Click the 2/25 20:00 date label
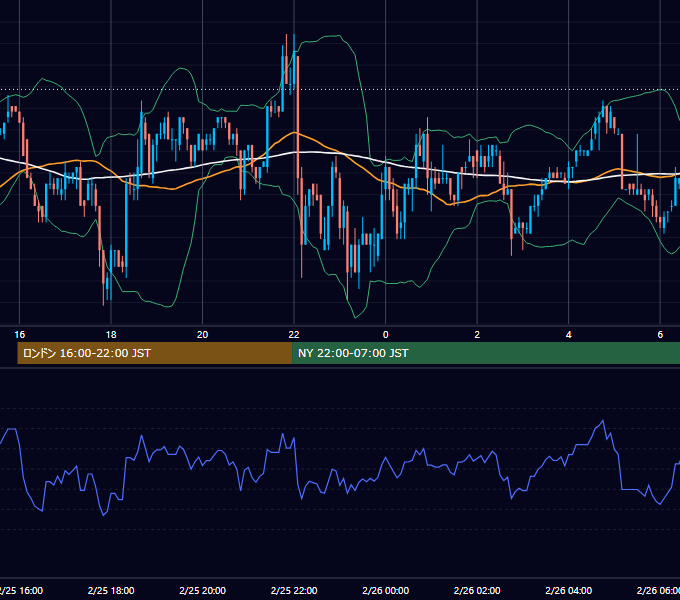 (x=203, y=590)
